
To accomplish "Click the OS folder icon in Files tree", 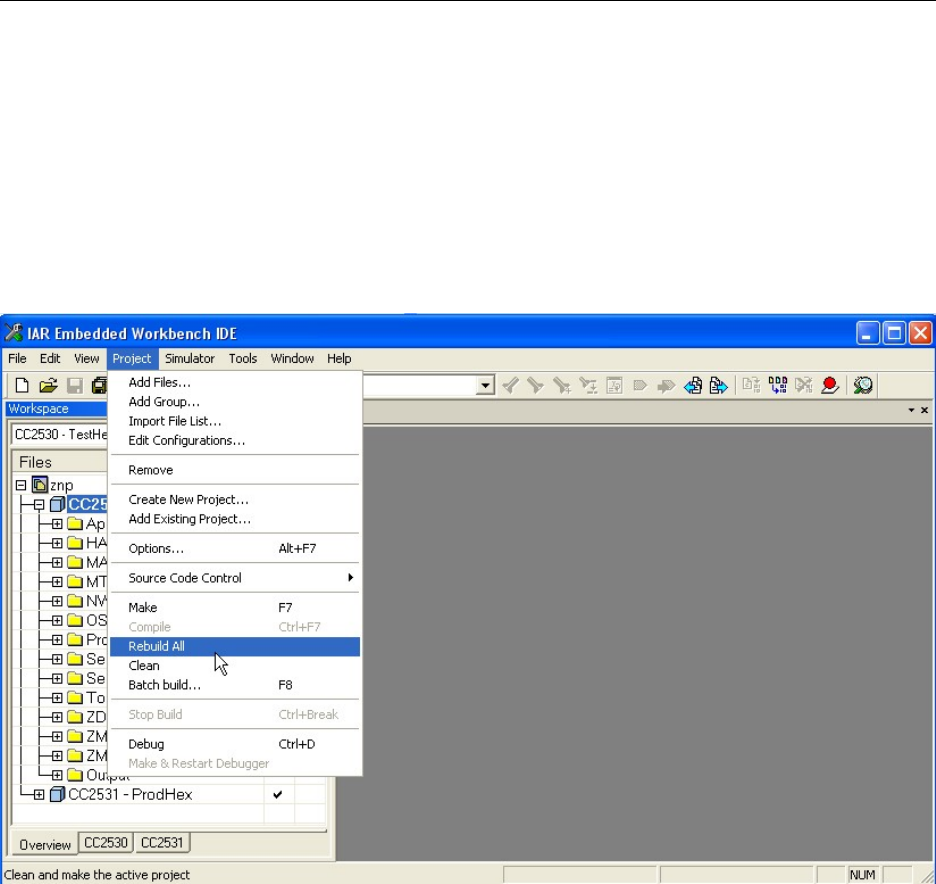I will (75, 620).
